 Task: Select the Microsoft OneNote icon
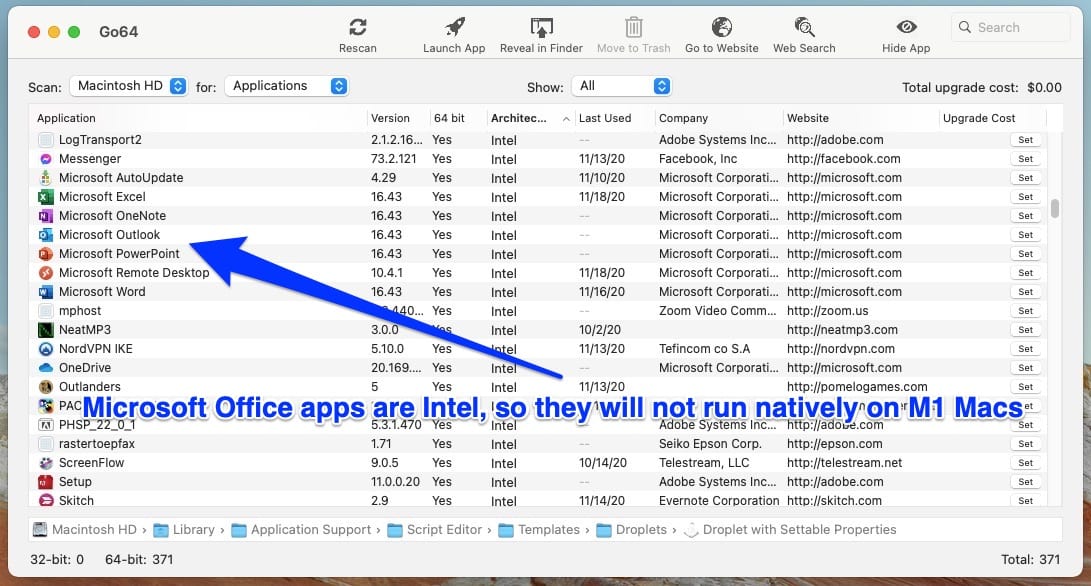(x=46, y=216)
